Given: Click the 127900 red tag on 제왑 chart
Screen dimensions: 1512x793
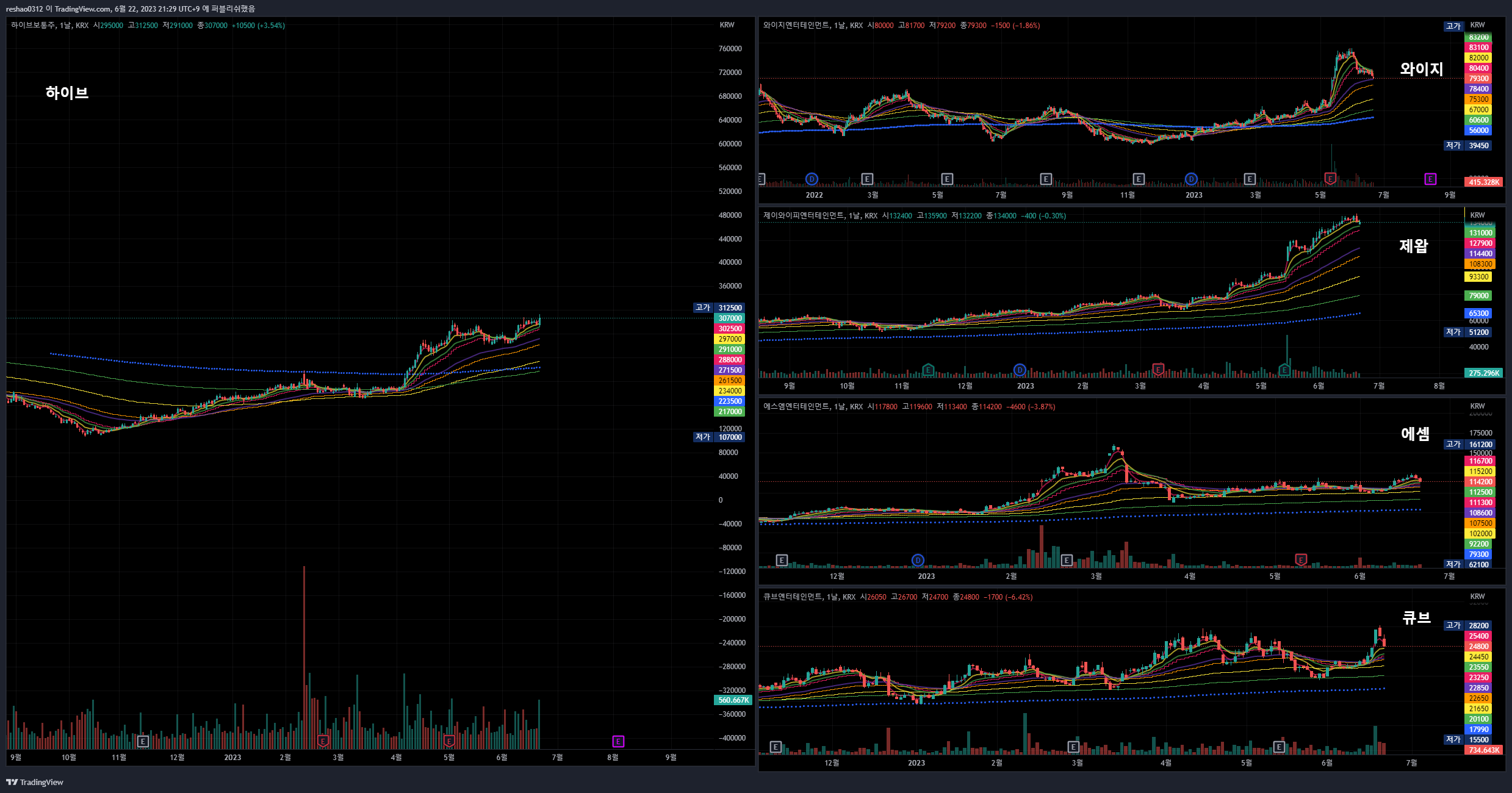Looking at the screenshot, I should (x=1480, y=243).
